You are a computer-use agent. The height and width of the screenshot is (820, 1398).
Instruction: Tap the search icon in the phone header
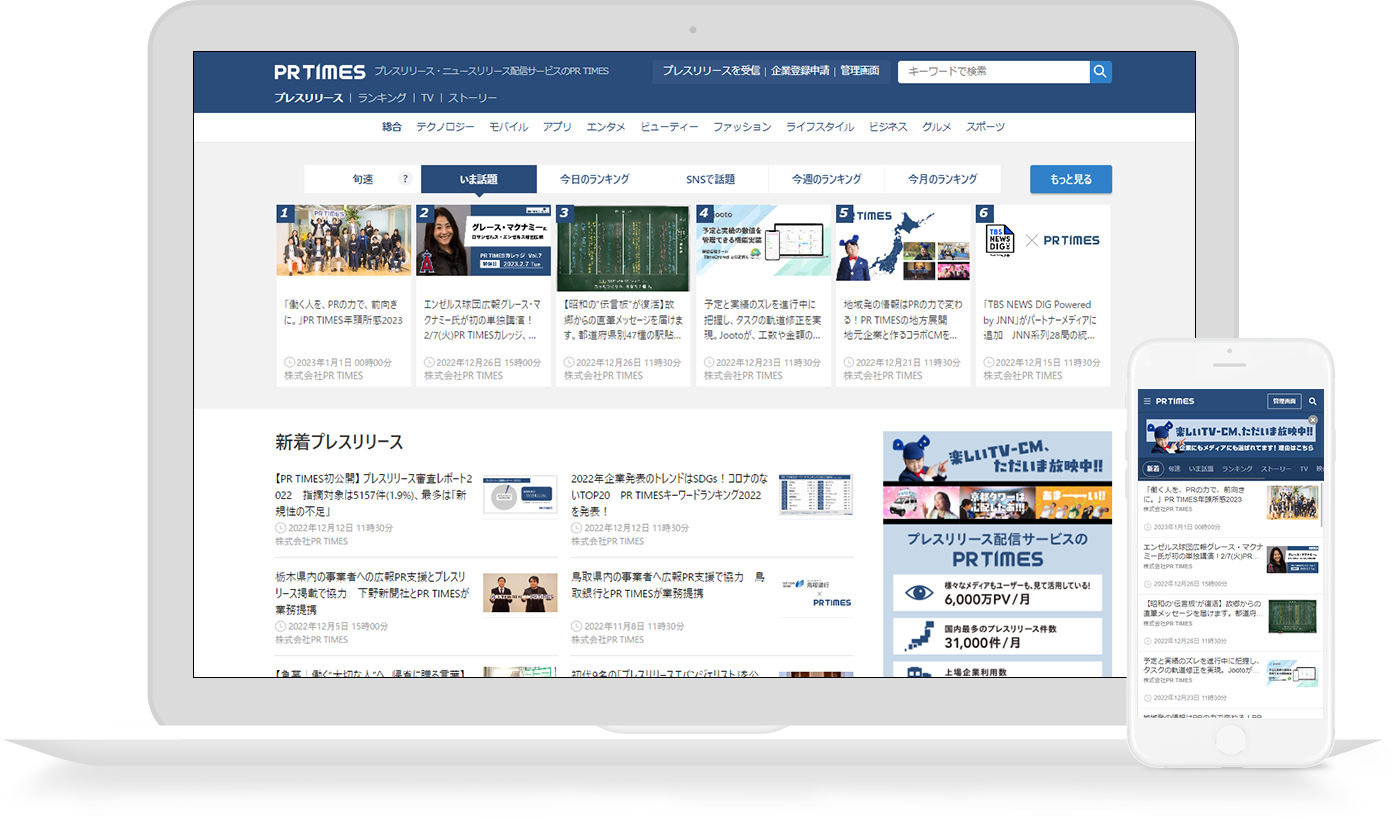pos(1313,401)
